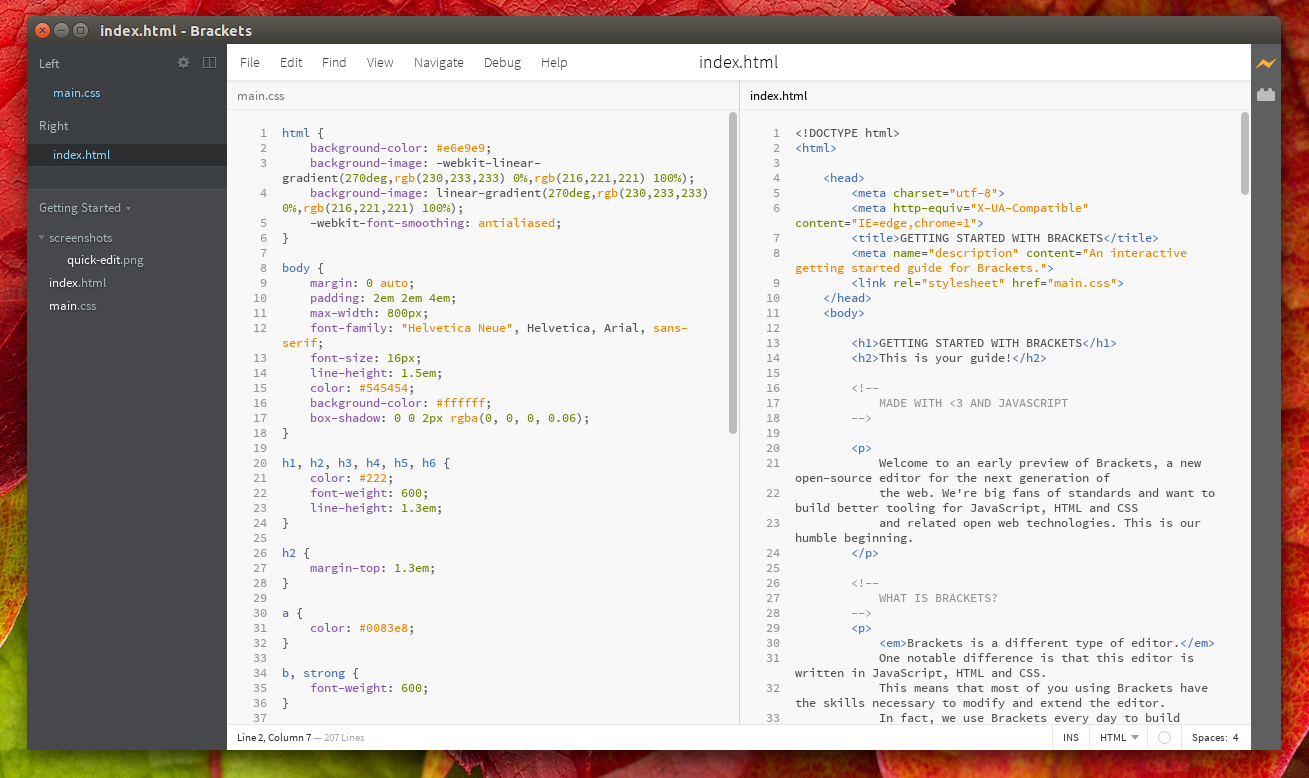Click the Line 2, Column 7 cursor status

(x=274, y=738)
